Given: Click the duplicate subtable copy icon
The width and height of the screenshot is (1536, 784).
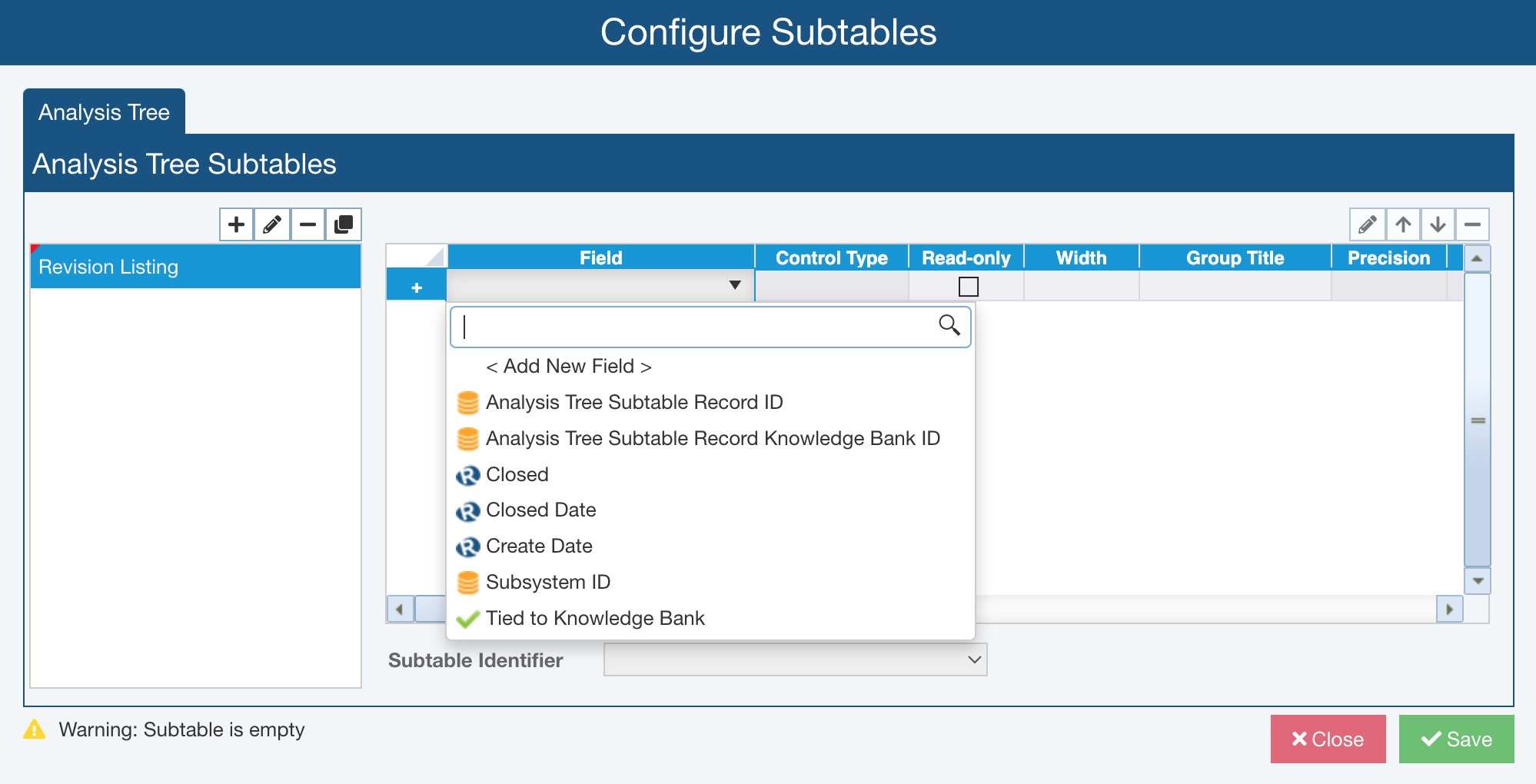Looking at the screenshot, I should (x=344, y=224).
